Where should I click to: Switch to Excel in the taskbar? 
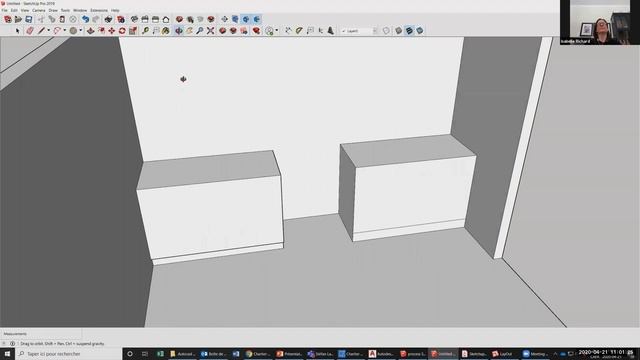coord(160,354)
